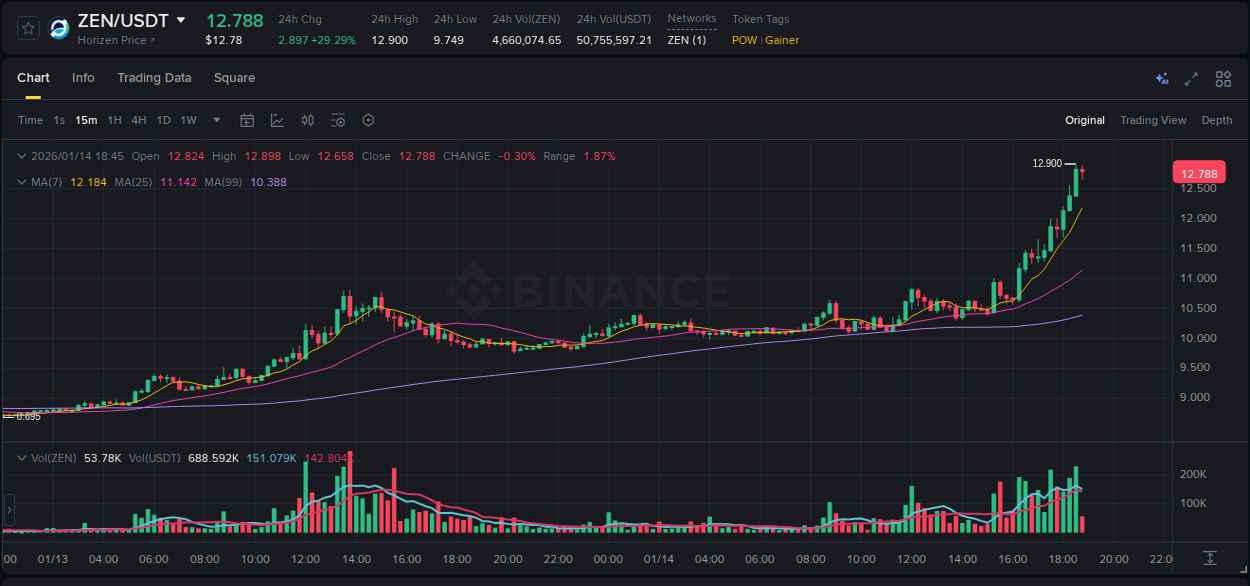Click the Horizen coin logo
The image size is (1250, 586).
(x=58, y=28)
